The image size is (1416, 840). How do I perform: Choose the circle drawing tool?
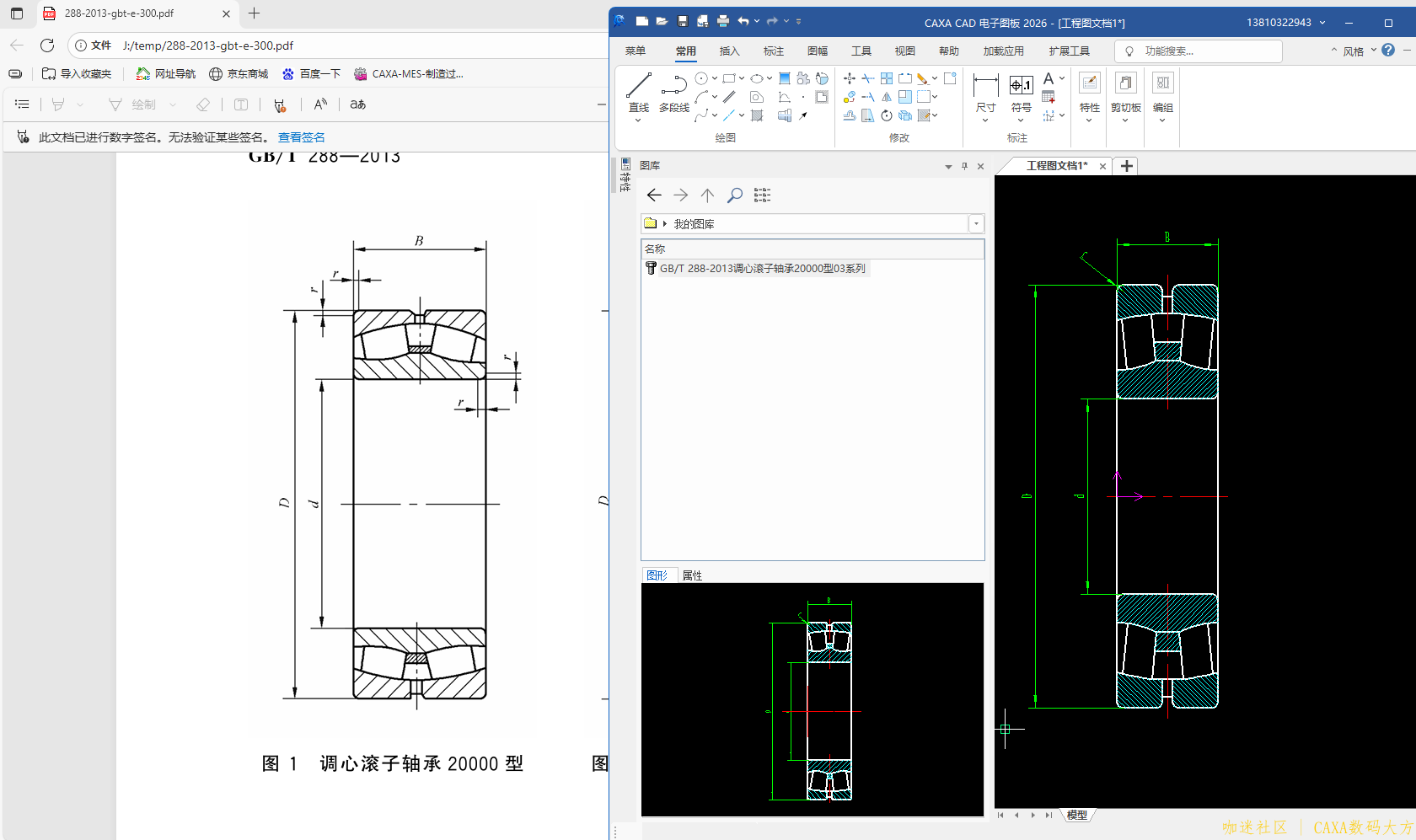click(x=701, y=78)
